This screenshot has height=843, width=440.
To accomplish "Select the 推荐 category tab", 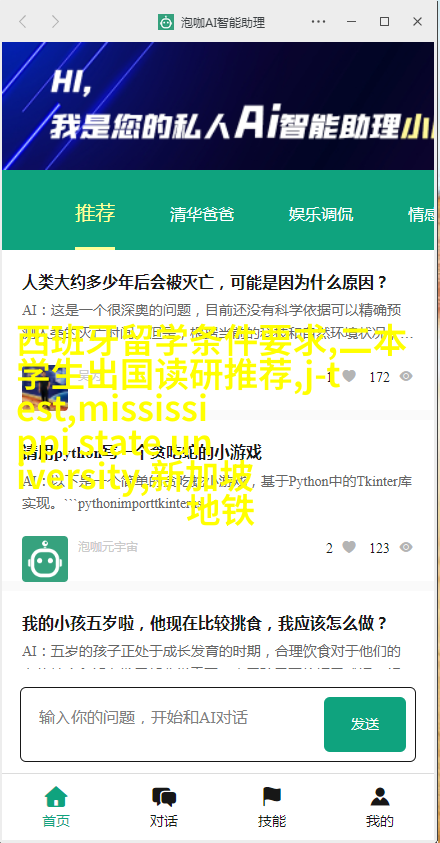I will pyautogui.click(x=95, y=213).
